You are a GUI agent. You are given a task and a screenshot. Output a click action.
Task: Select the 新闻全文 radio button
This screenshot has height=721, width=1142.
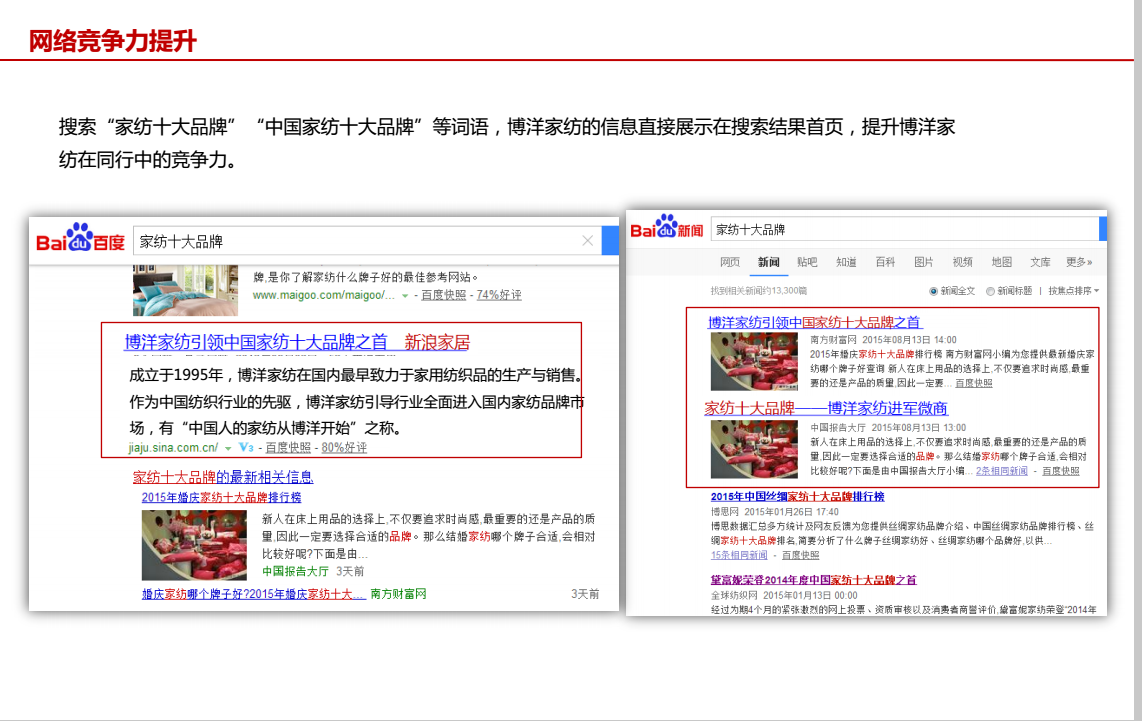tap(934, 291)
